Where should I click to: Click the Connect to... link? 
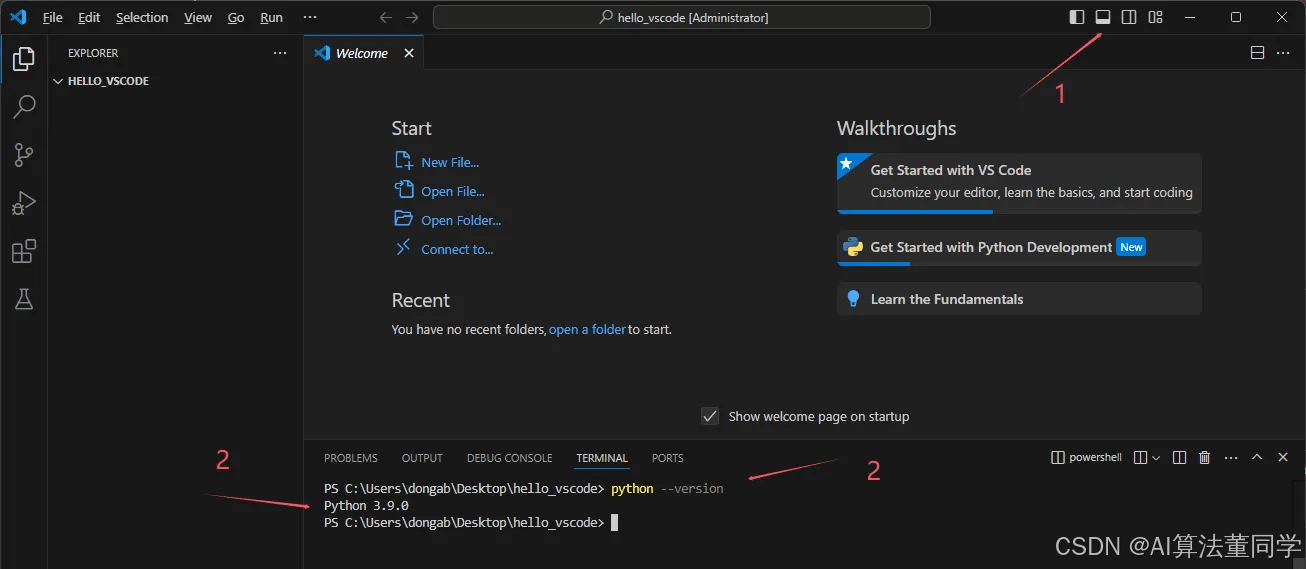[x=457, y=249]
